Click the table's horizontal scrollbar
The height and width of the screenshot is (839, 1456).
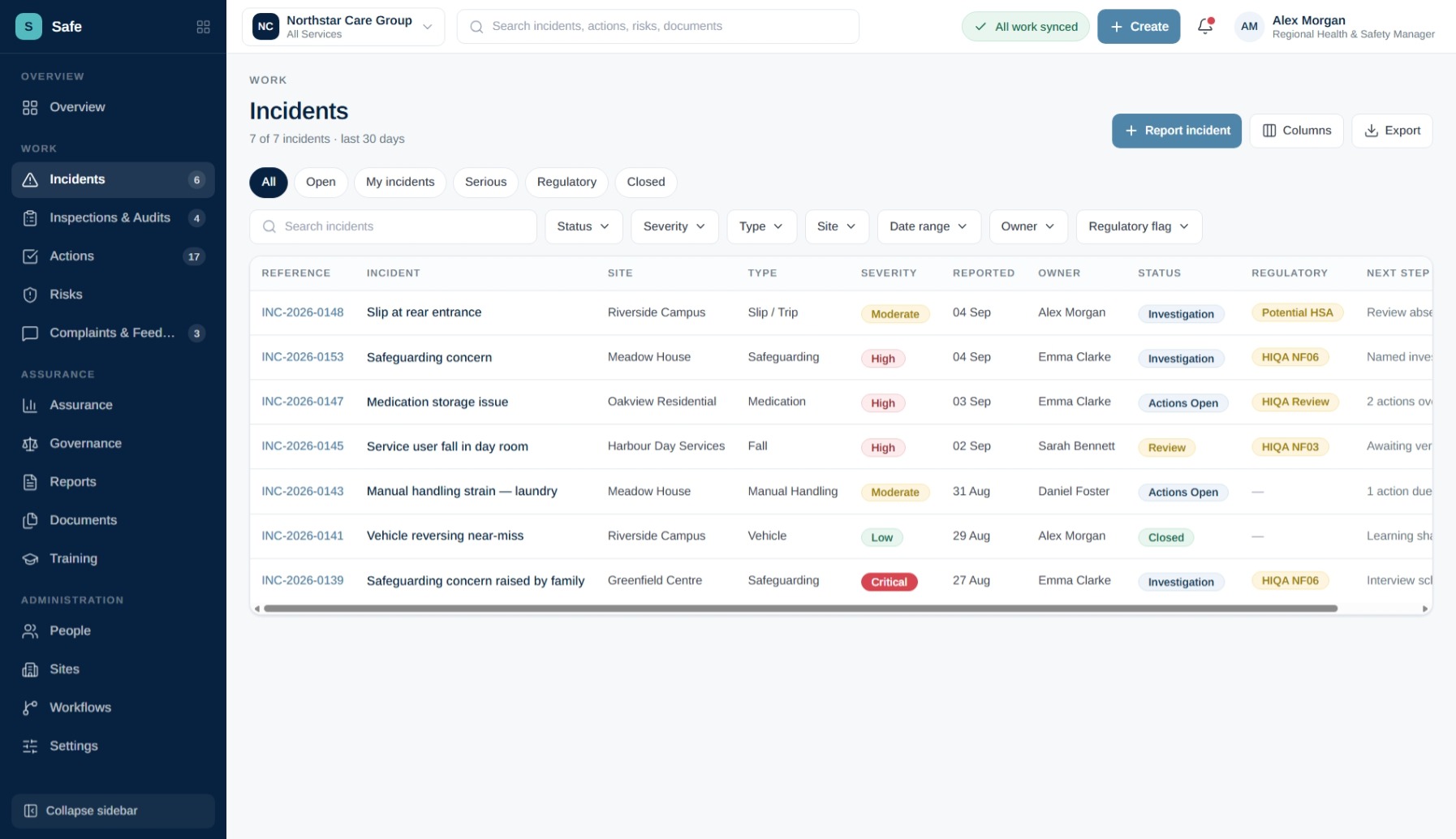pos(800,609)
